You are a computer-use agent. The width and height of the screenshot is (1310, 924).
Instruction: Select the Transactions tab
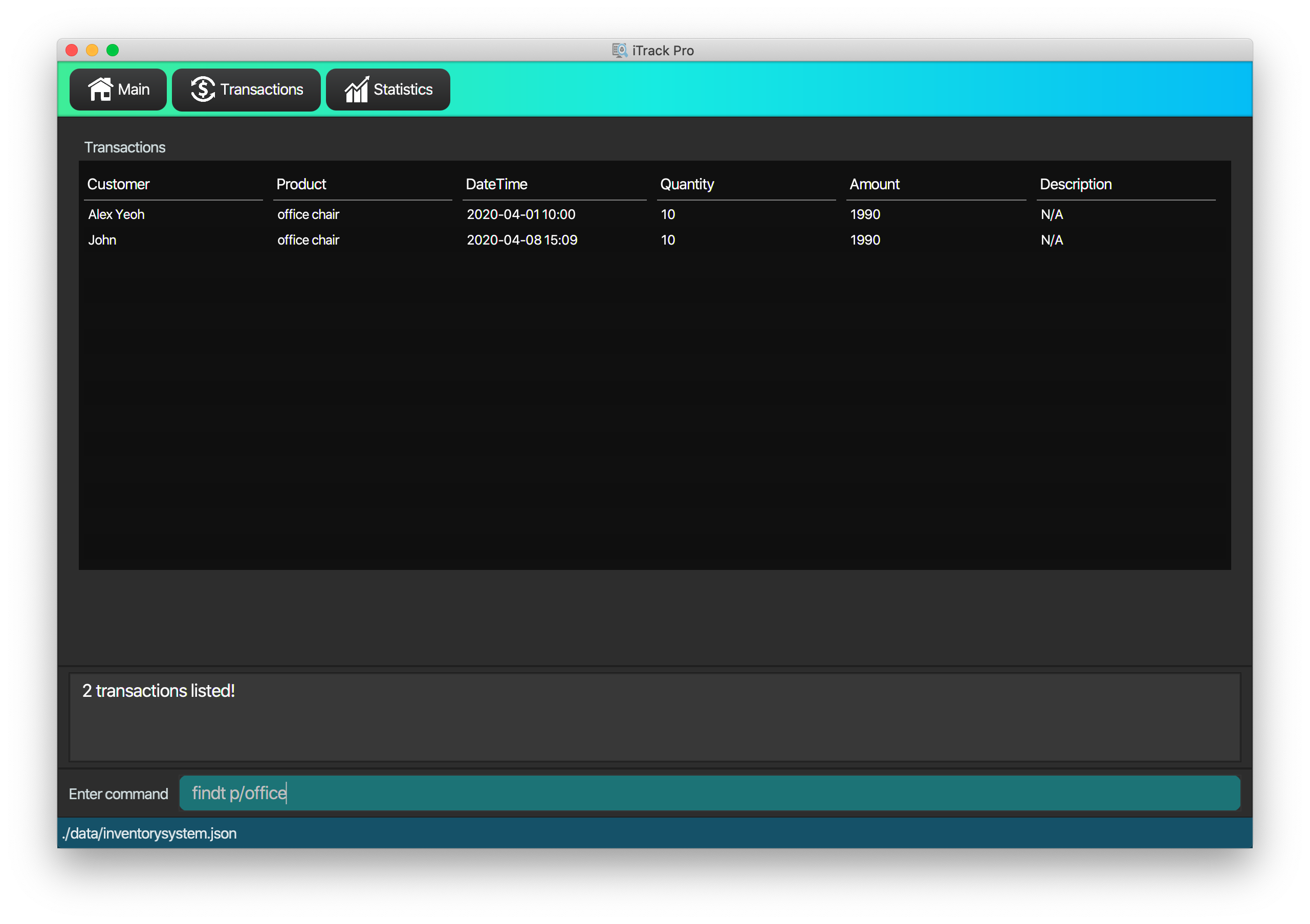coord(246,89)
